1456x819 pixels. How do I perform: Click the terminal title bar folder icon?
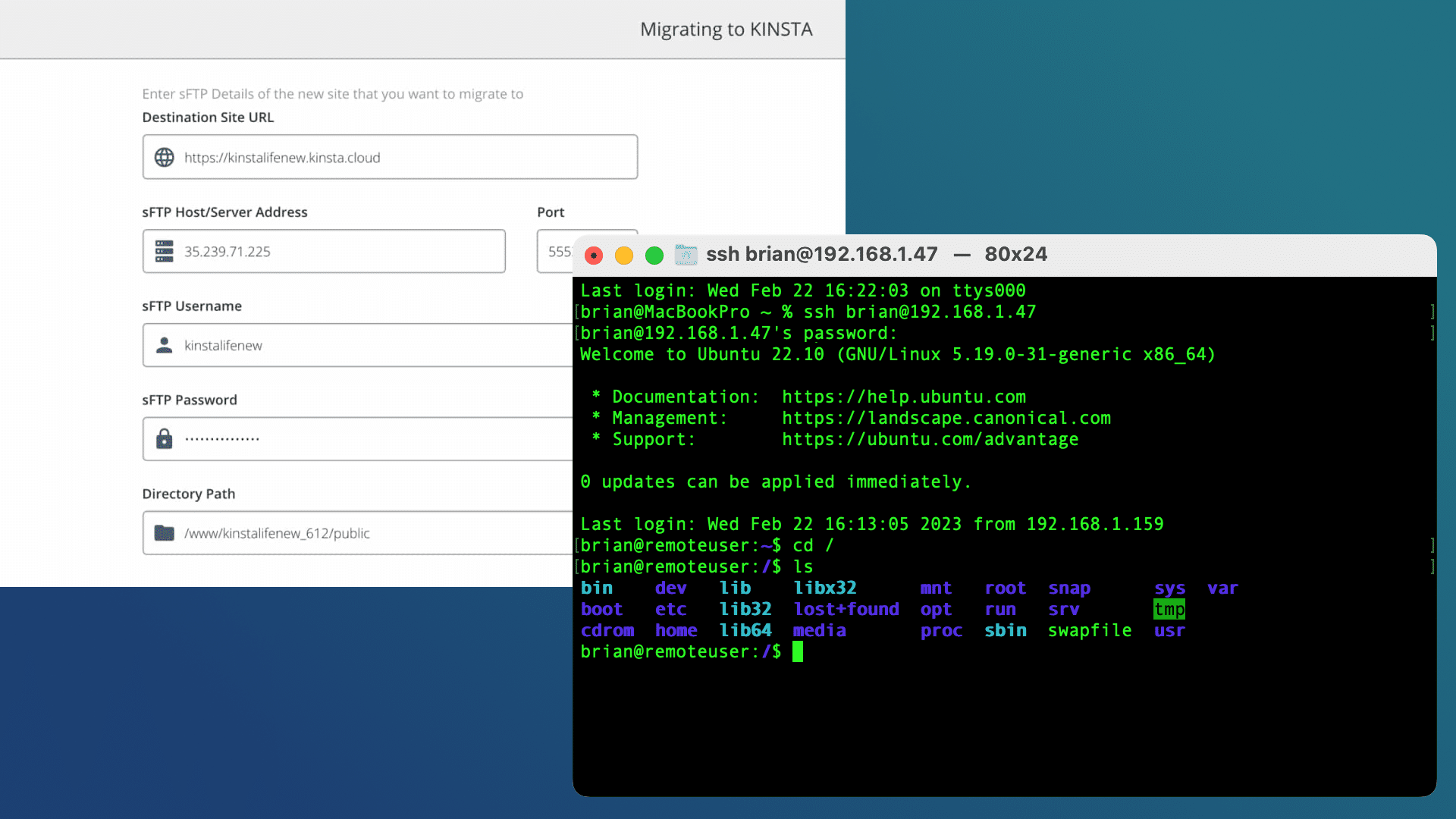pos(686,255)
